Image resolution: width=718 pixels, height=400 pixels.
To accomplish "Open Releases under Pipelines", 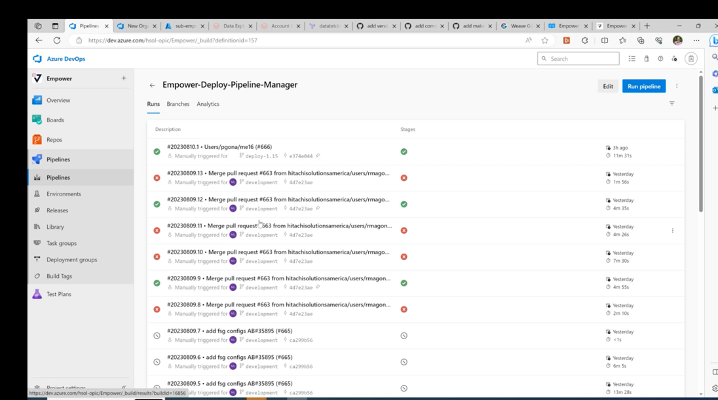I will pos(57,211).
